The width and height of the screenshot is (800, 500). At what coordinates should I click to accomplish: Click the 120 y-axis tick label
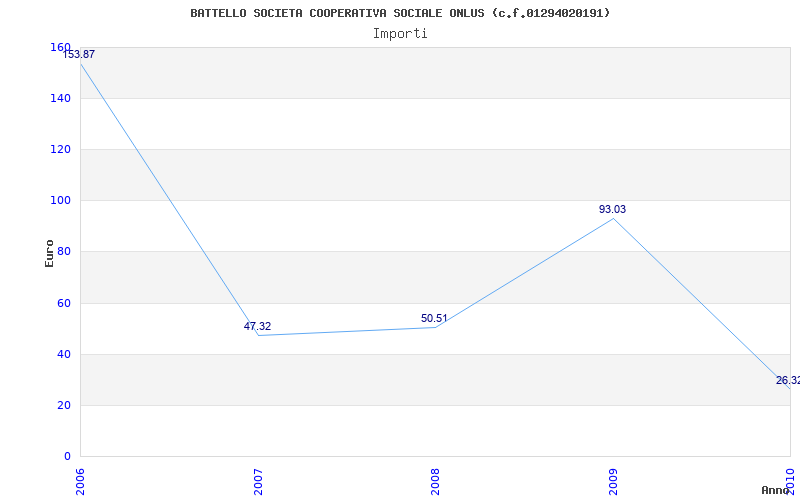click(60, 149)
